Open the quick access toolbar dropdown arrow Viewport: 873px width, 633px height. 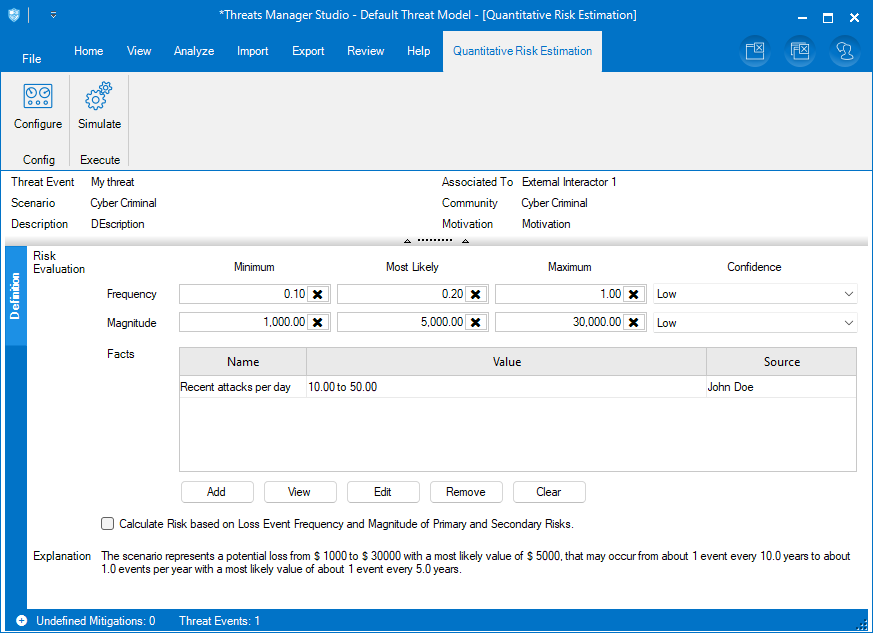(53, 16)
